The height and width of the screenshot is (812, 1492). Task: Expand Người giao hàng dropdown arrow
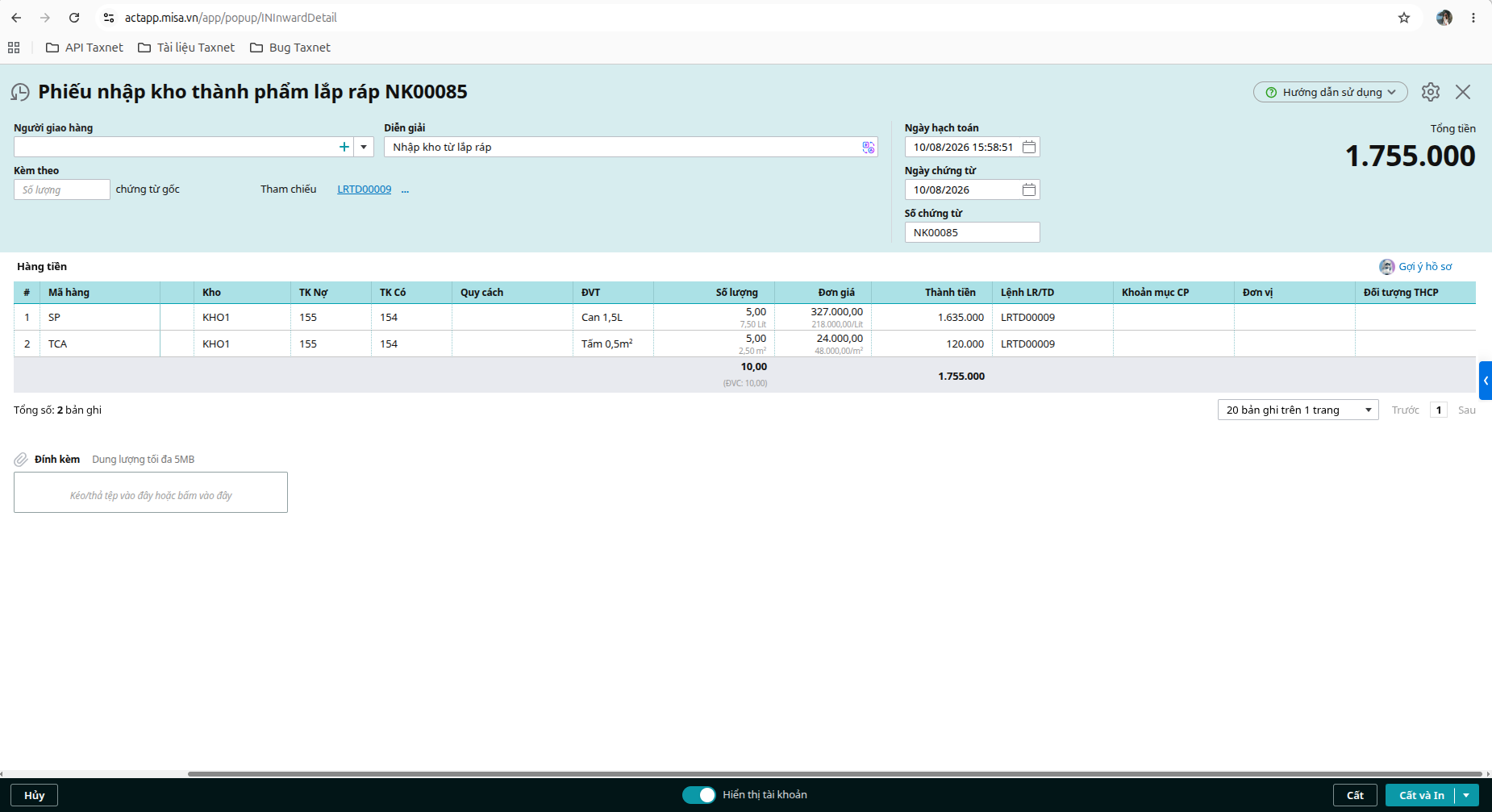click(x=364, y=147)
